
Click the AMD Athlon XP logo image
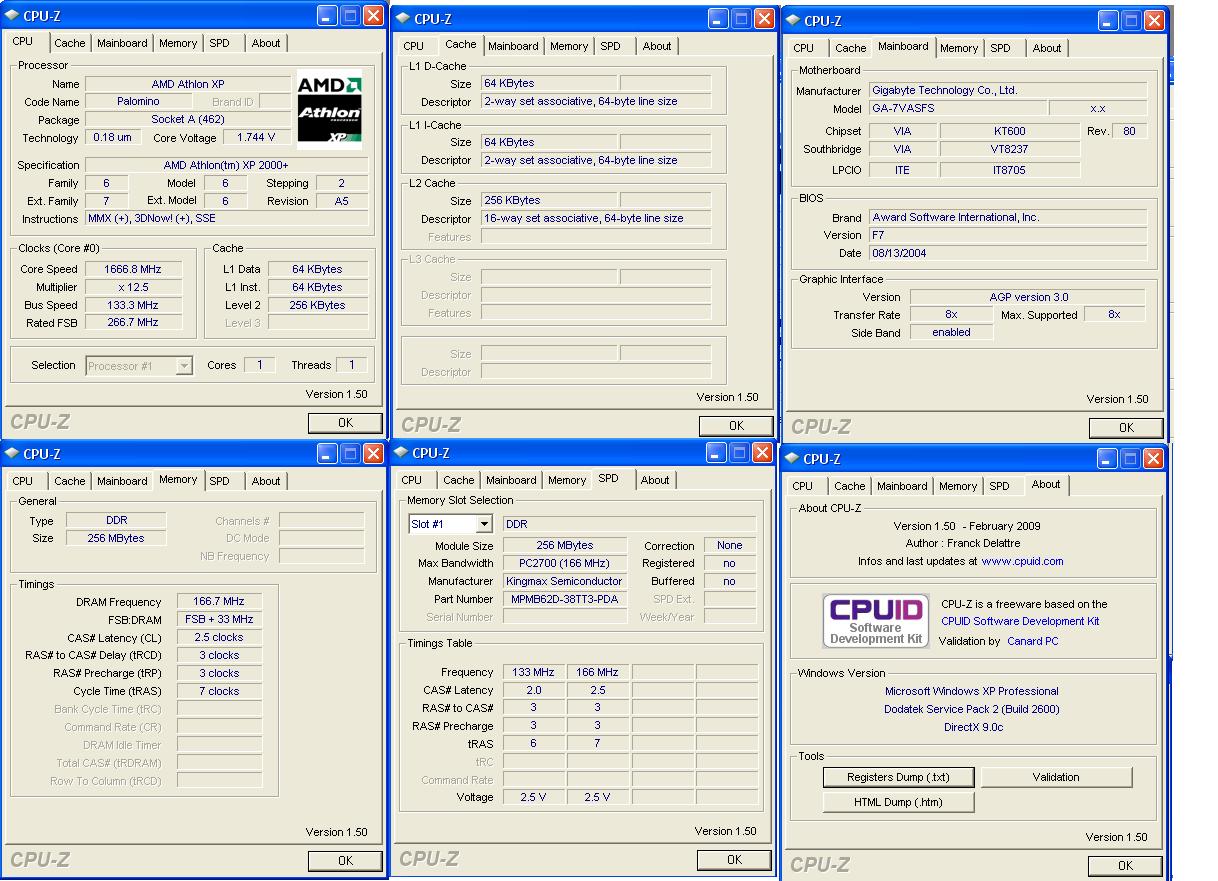click(x=329, y=110)
